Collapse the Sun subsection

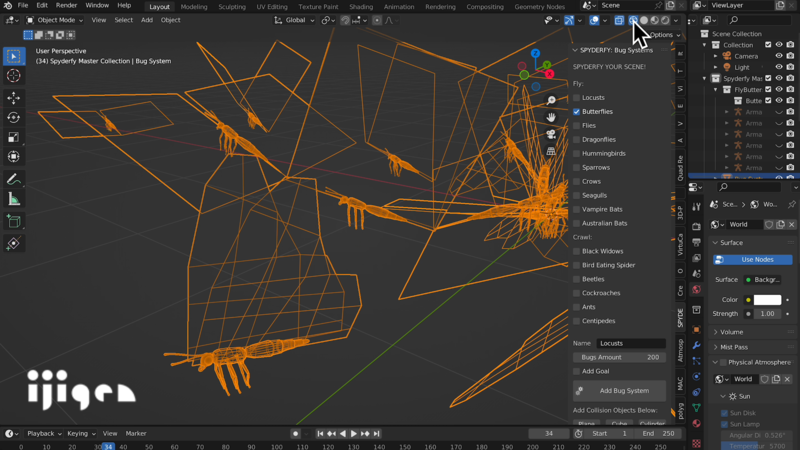click(723, 396)
